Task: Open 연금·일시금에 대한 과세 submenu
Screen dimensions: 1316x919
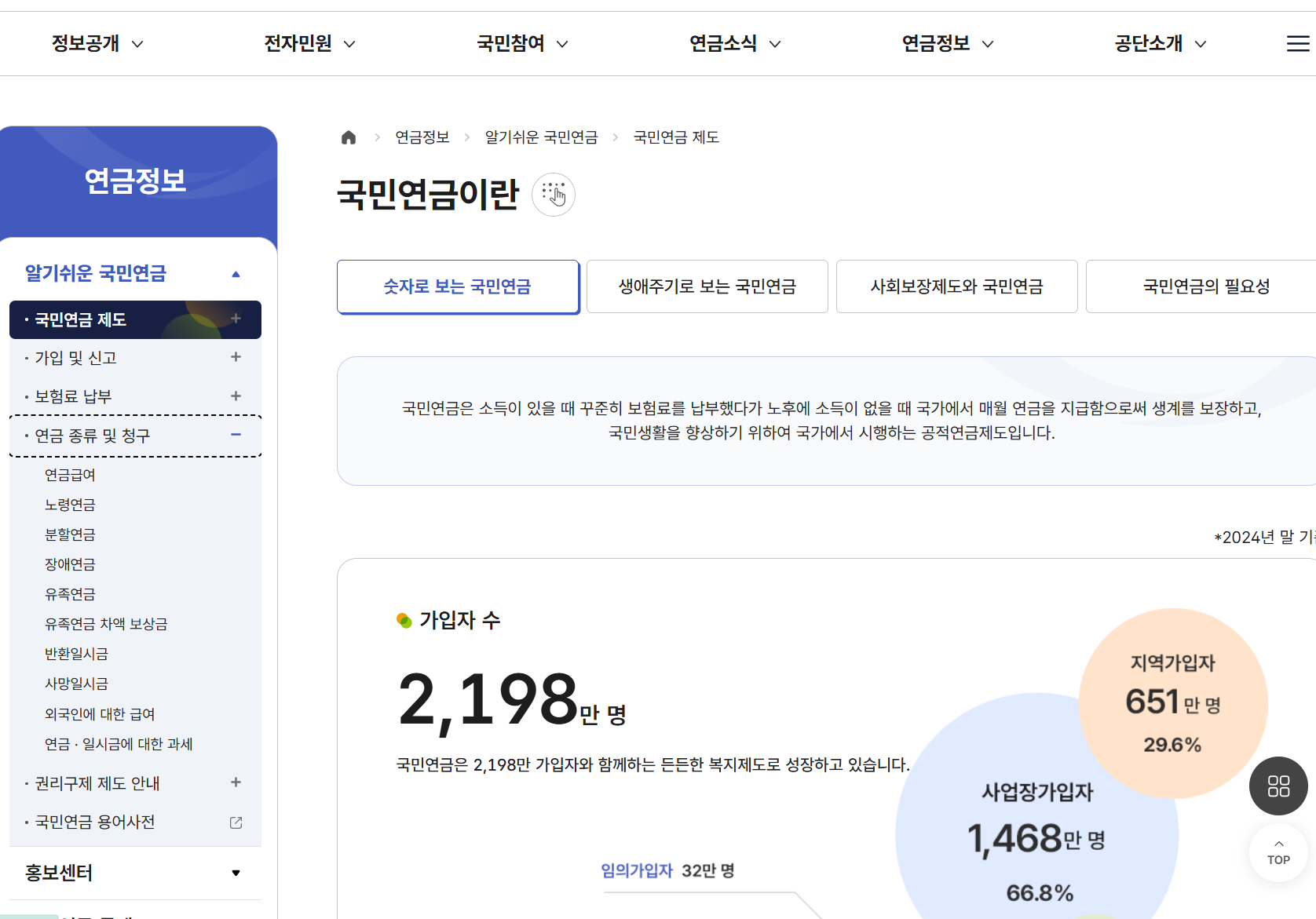Action: coord(119,744)
